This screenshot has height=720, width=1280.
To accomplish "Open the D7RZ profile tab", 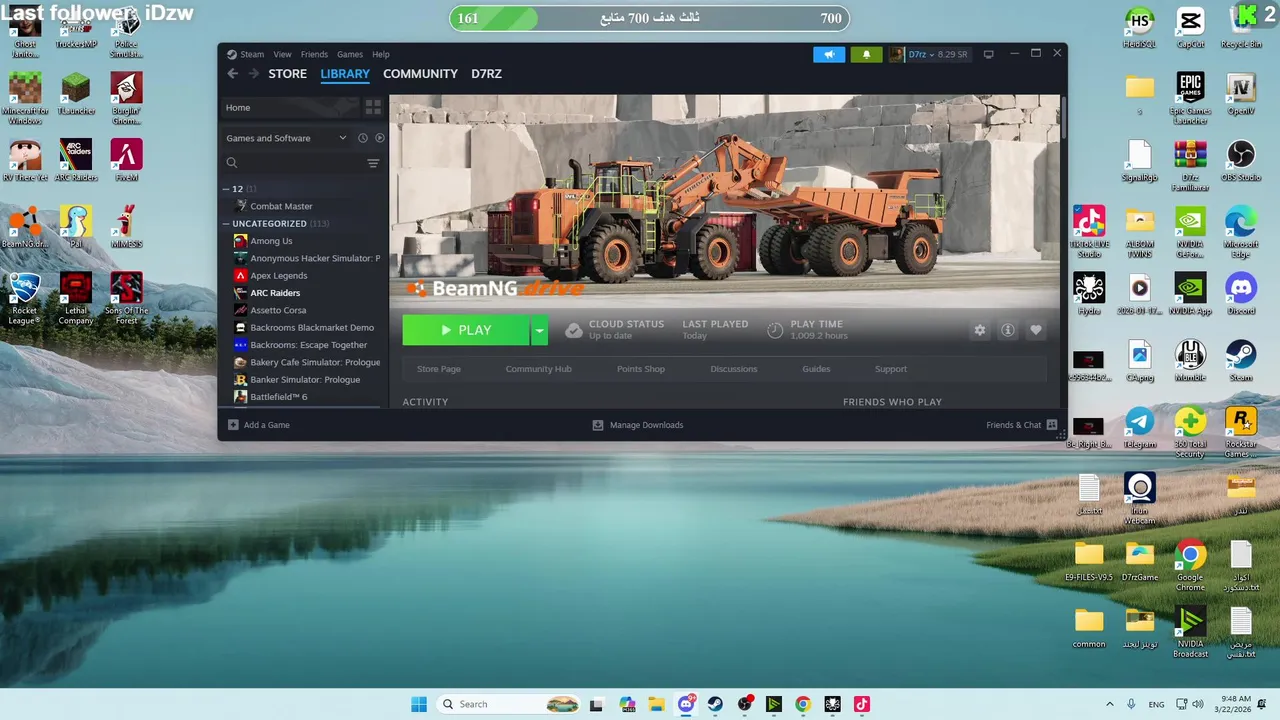I will [x=487, y=74].
